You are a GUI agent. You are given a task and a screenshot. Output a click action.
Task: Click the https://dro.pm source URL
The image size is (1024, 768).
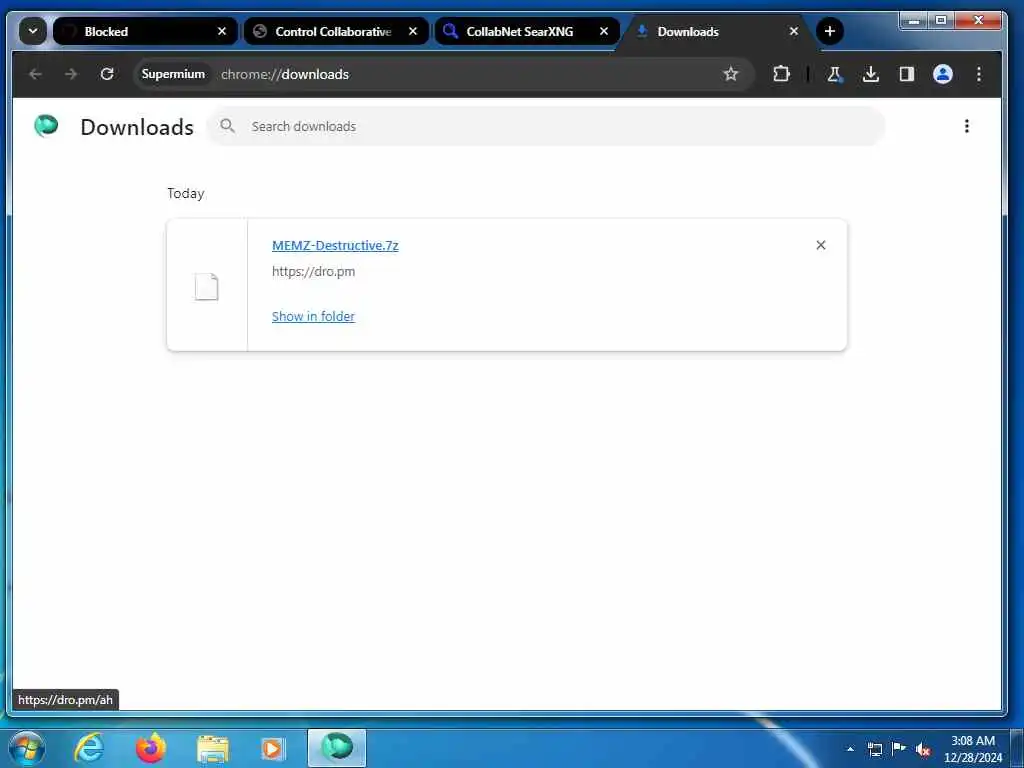pyautogui.click(x=313, y=272)
